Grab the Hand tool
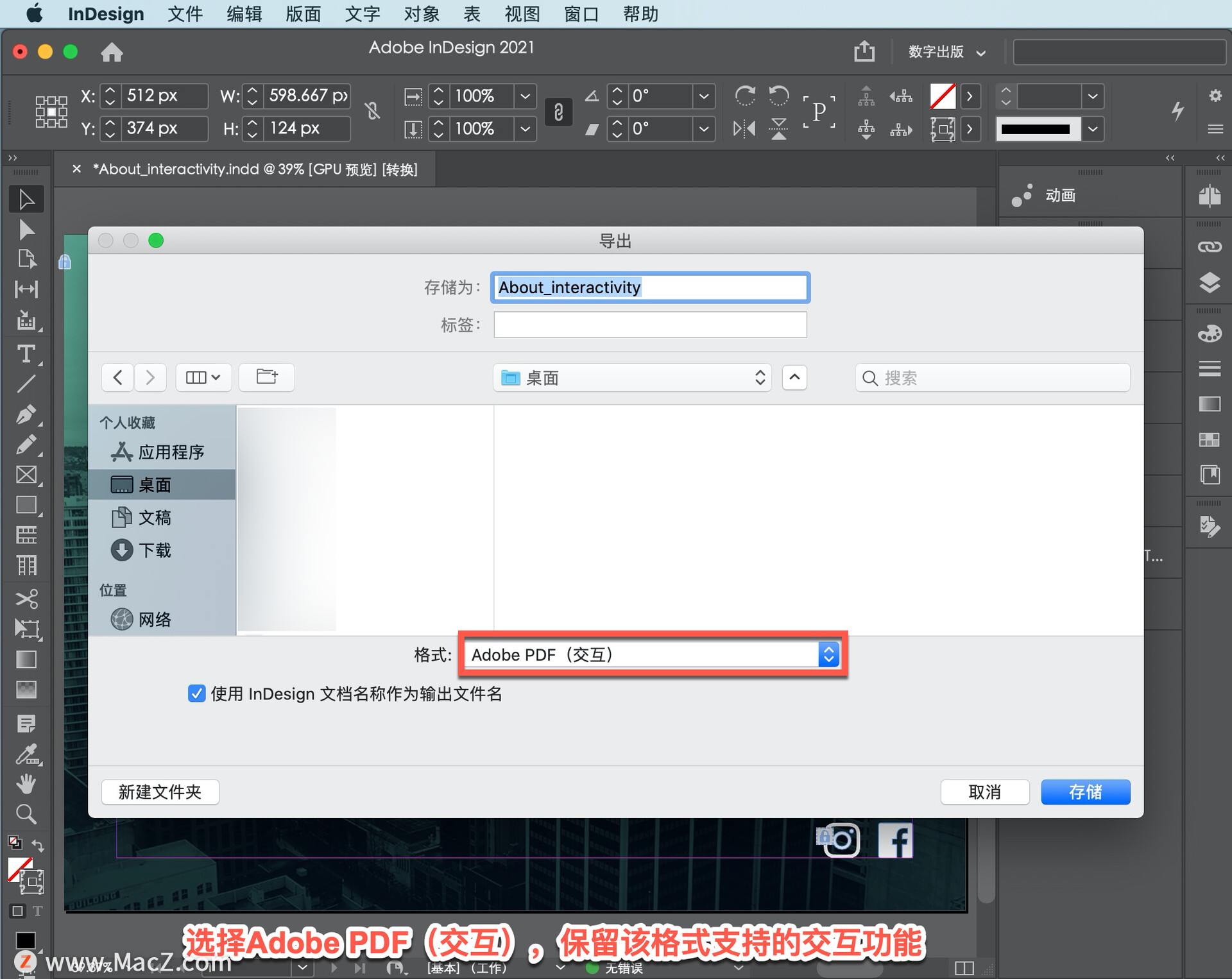 click(26, 783)
